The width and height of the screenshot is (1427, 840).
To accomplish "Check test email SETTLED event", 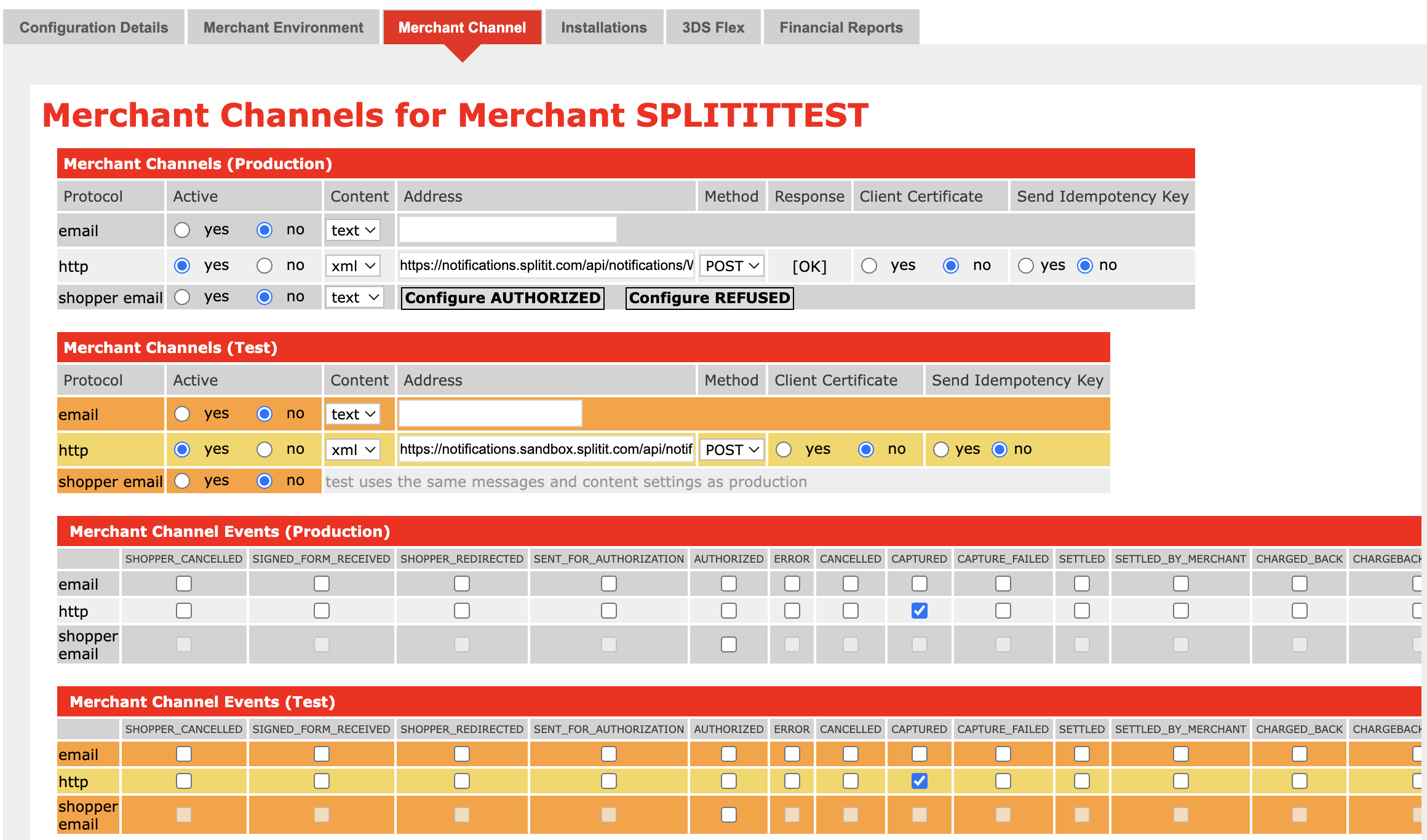I will (x=1082, y=754).
